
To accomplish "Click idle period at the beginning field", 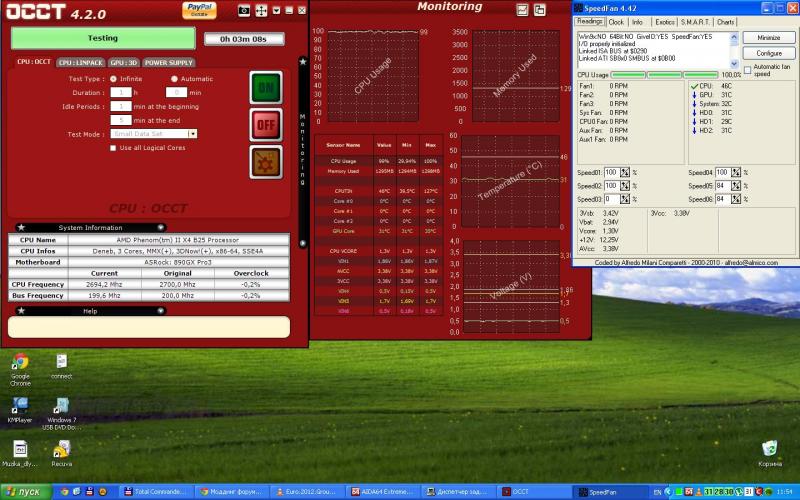I will click(x=121, y=107).
